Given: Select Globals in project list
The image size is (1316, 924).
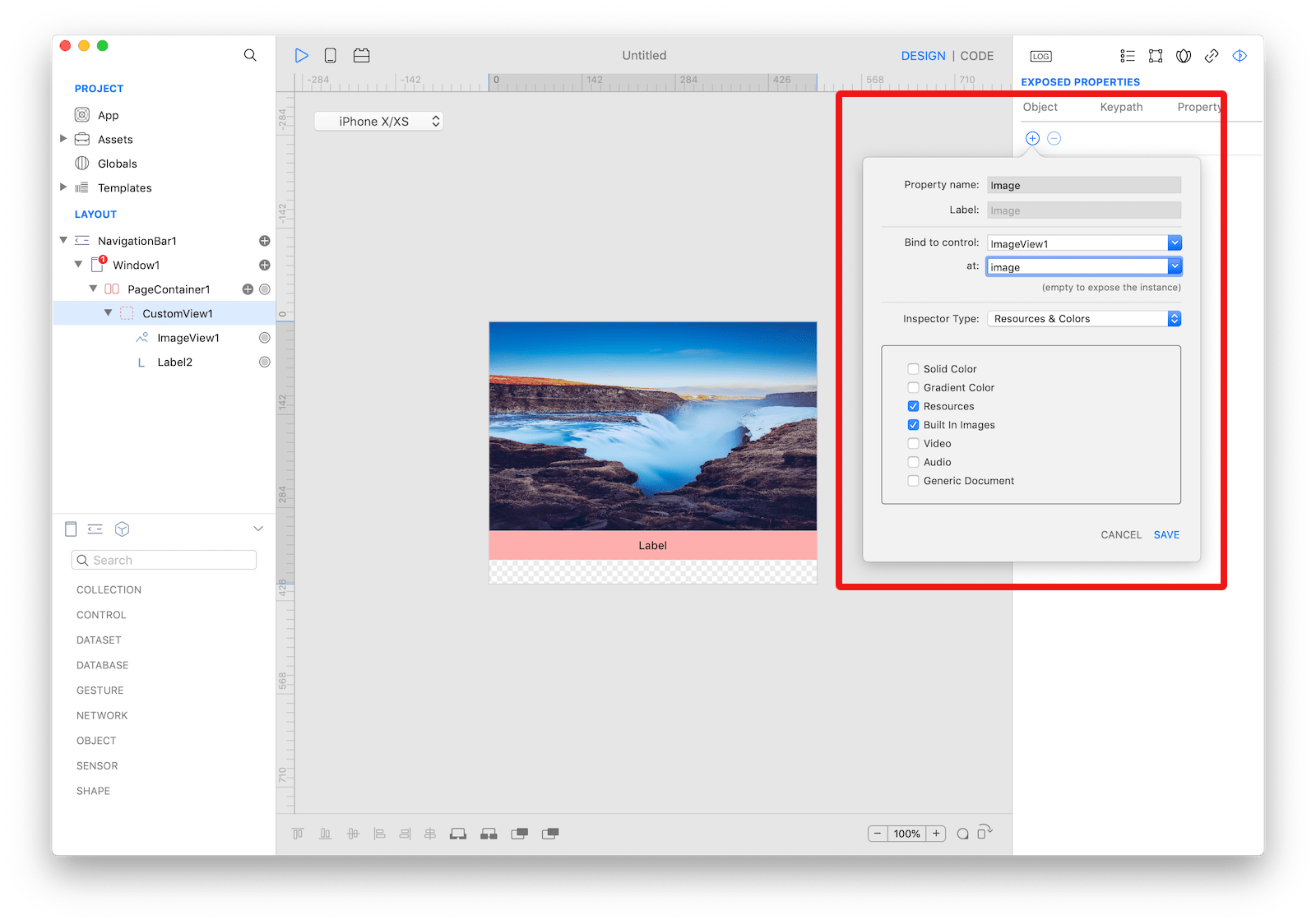Looking at the screenshot, I should coord(118,164).
